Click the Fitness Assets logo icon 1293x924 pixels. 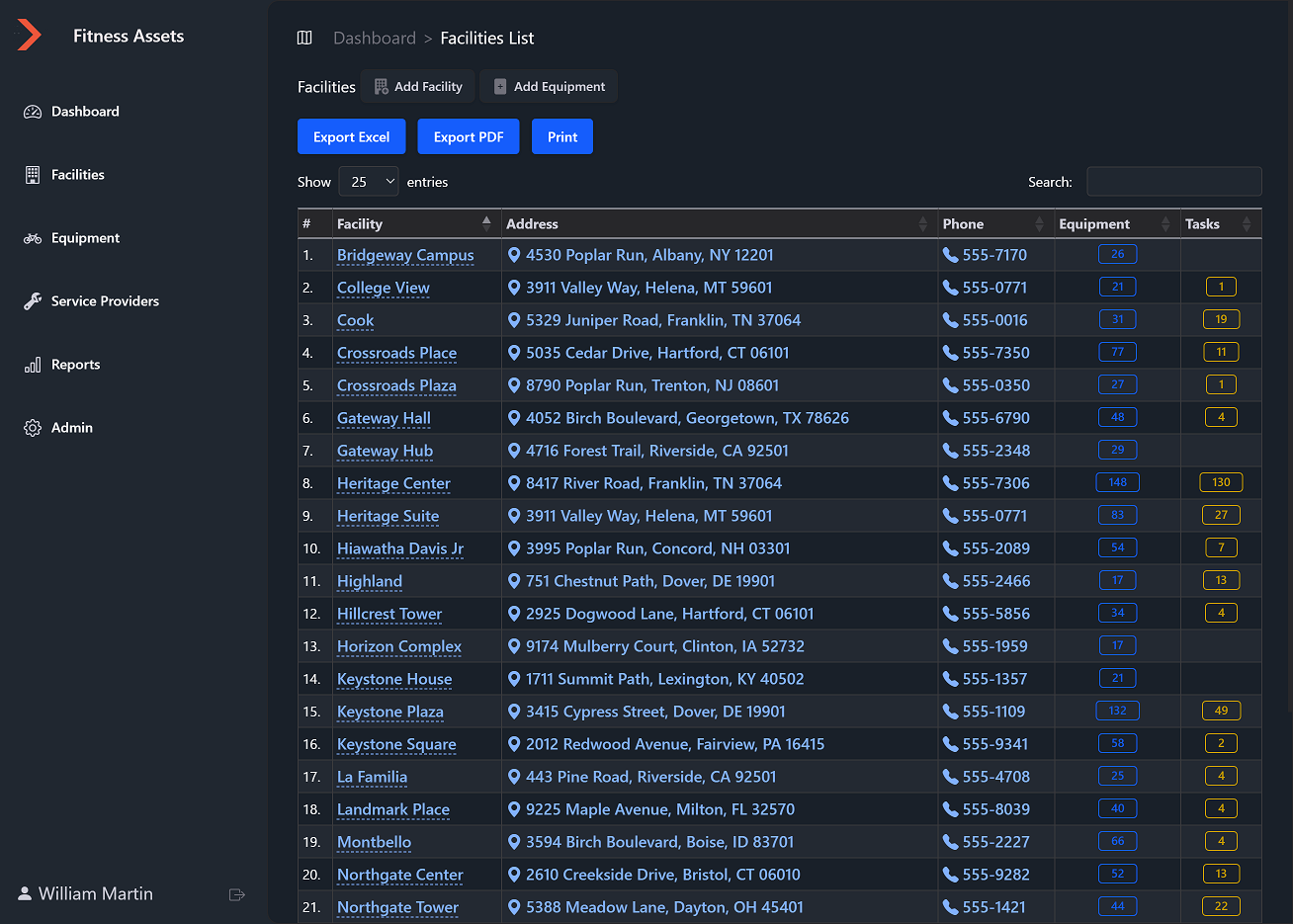pos(30,36)
